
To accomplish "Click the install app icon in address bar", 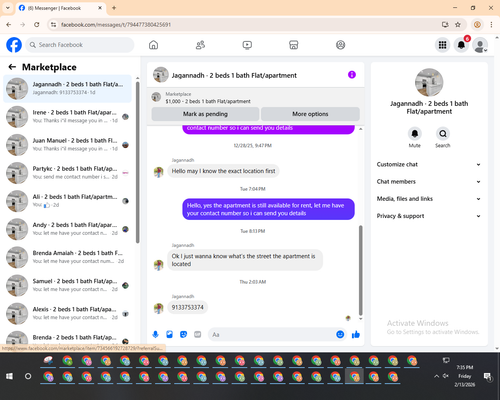I will (x=445, y=24).
